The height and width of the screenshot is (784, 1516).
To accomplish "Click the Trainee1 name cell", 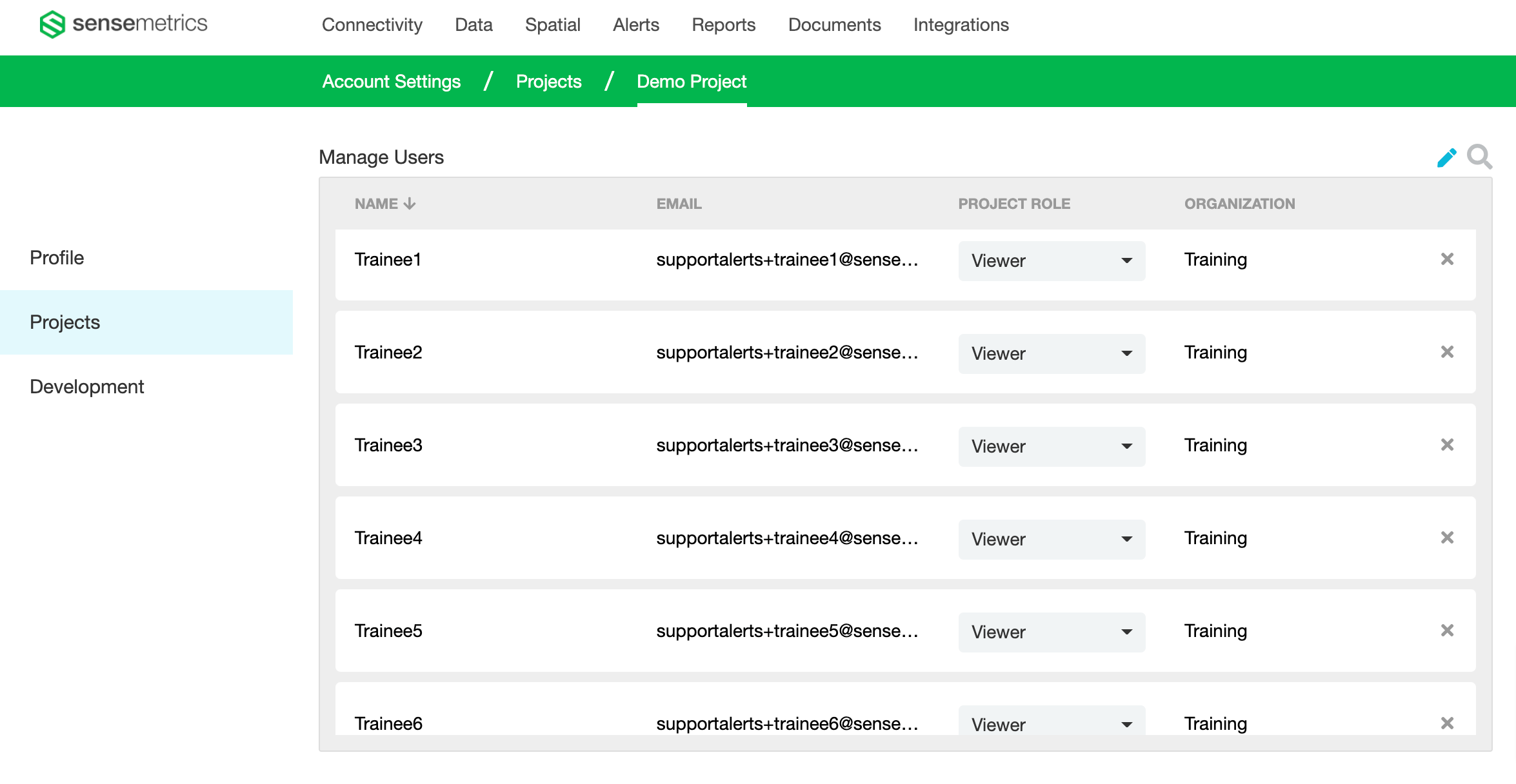I will (388, 259).
